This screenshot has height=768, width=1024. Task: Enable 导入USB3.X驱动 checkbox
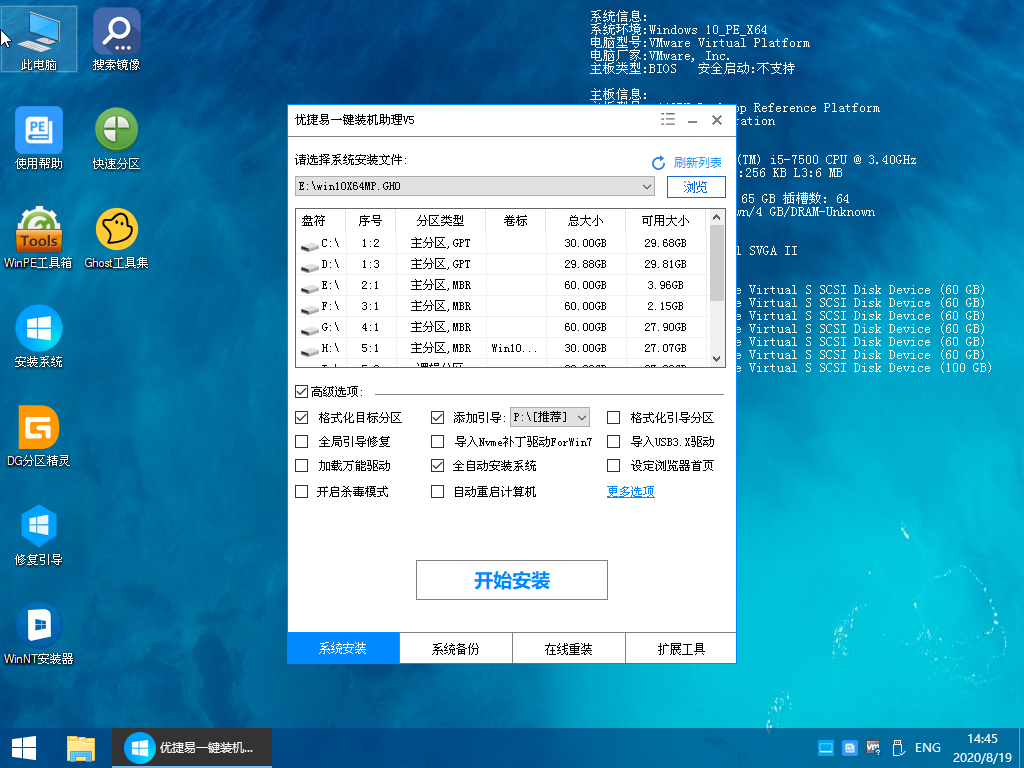pos(613,441)
